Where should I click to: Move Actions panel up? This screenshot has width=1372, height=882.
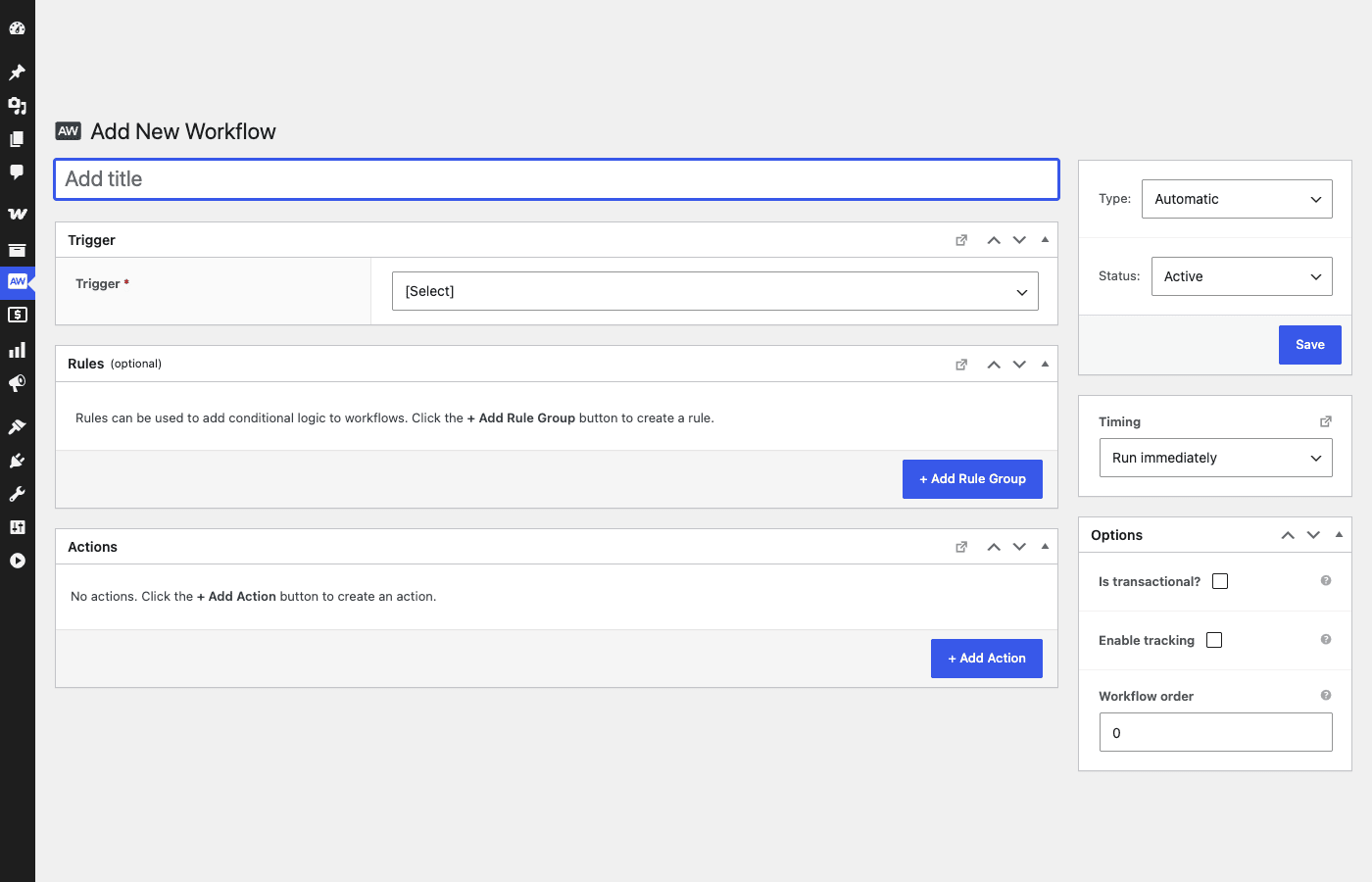click(x=994, y=547)
